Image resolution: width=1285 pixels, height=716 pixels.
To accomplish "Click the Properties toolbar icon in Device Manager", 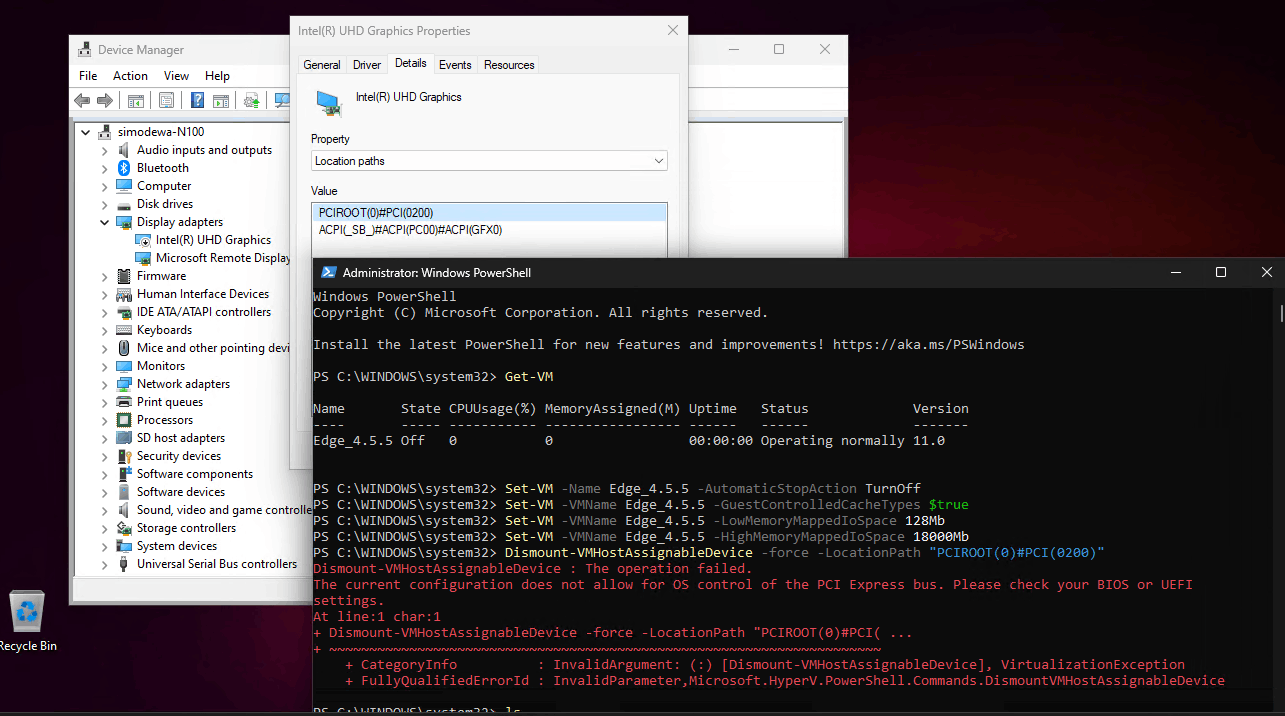I will pyautogui.click(x=166, y=101).
